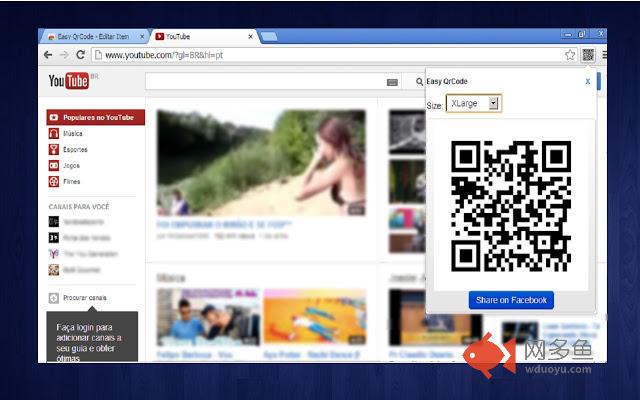The height and width of the screenshot is (400, 640).
Task: Switch to the YouTube tab
Action: tap(204, 36)
